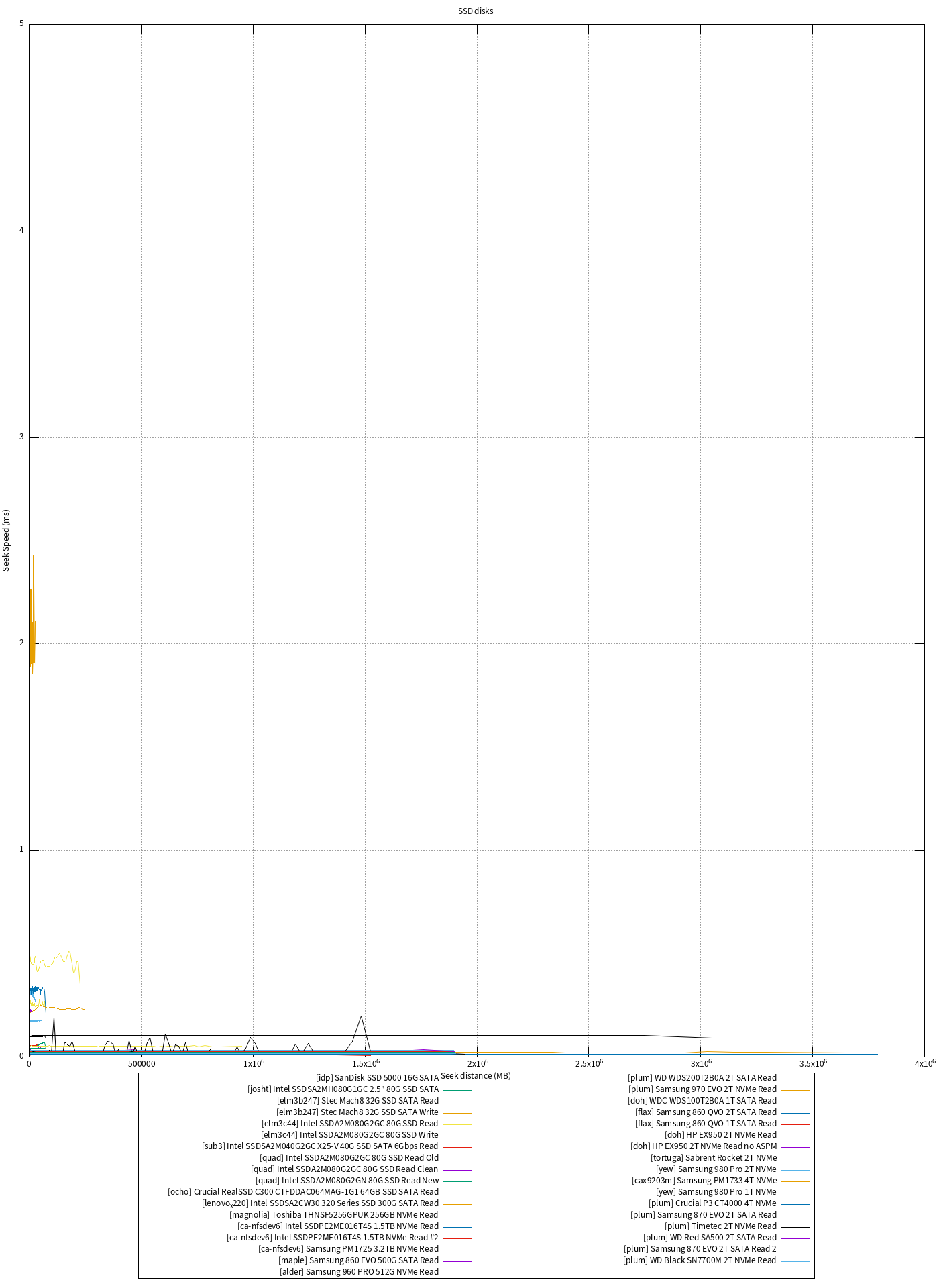This screenshot has height=1288, width=939.
Task: Click '[cax9203m] Samsung PM1733 4T NVMe' entry
Action: (704, 1181)
